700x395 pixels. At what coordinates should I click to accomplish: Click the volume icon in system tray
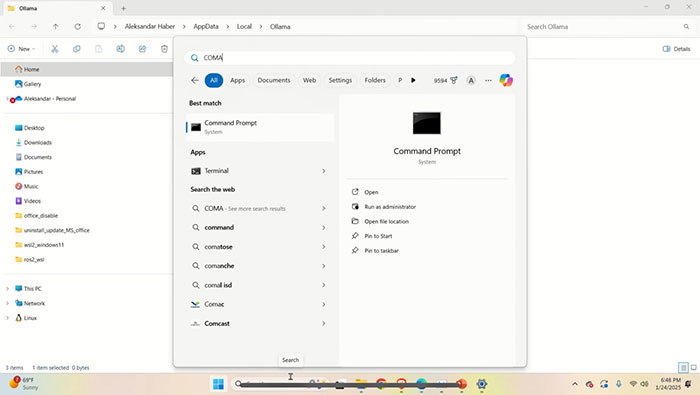click(644, 384)
